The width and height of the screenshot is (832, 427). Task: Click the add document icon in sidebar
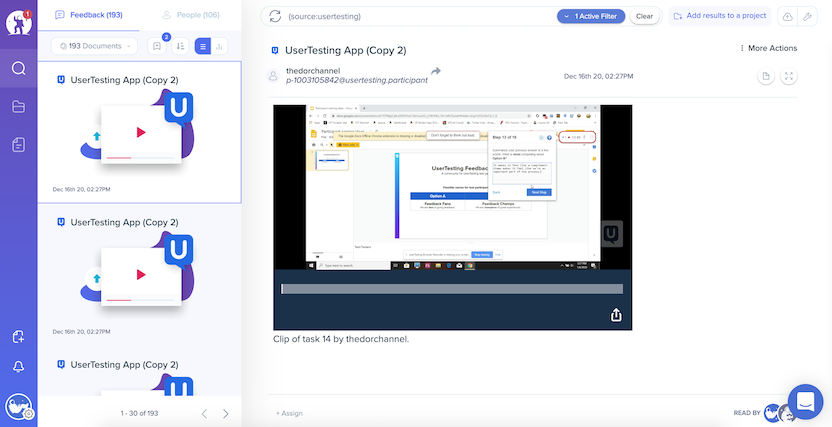tap(19, 336)
